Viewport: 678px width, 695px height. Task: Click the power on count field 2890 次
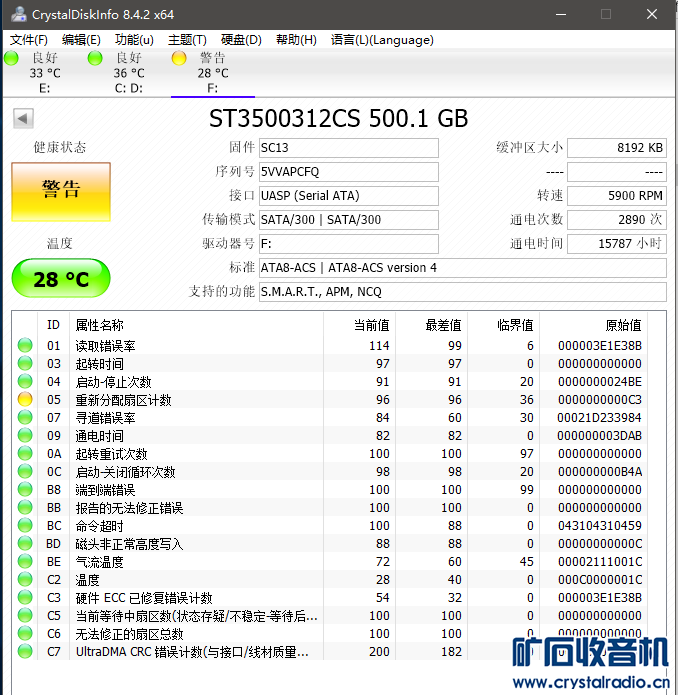coord(617,219)
